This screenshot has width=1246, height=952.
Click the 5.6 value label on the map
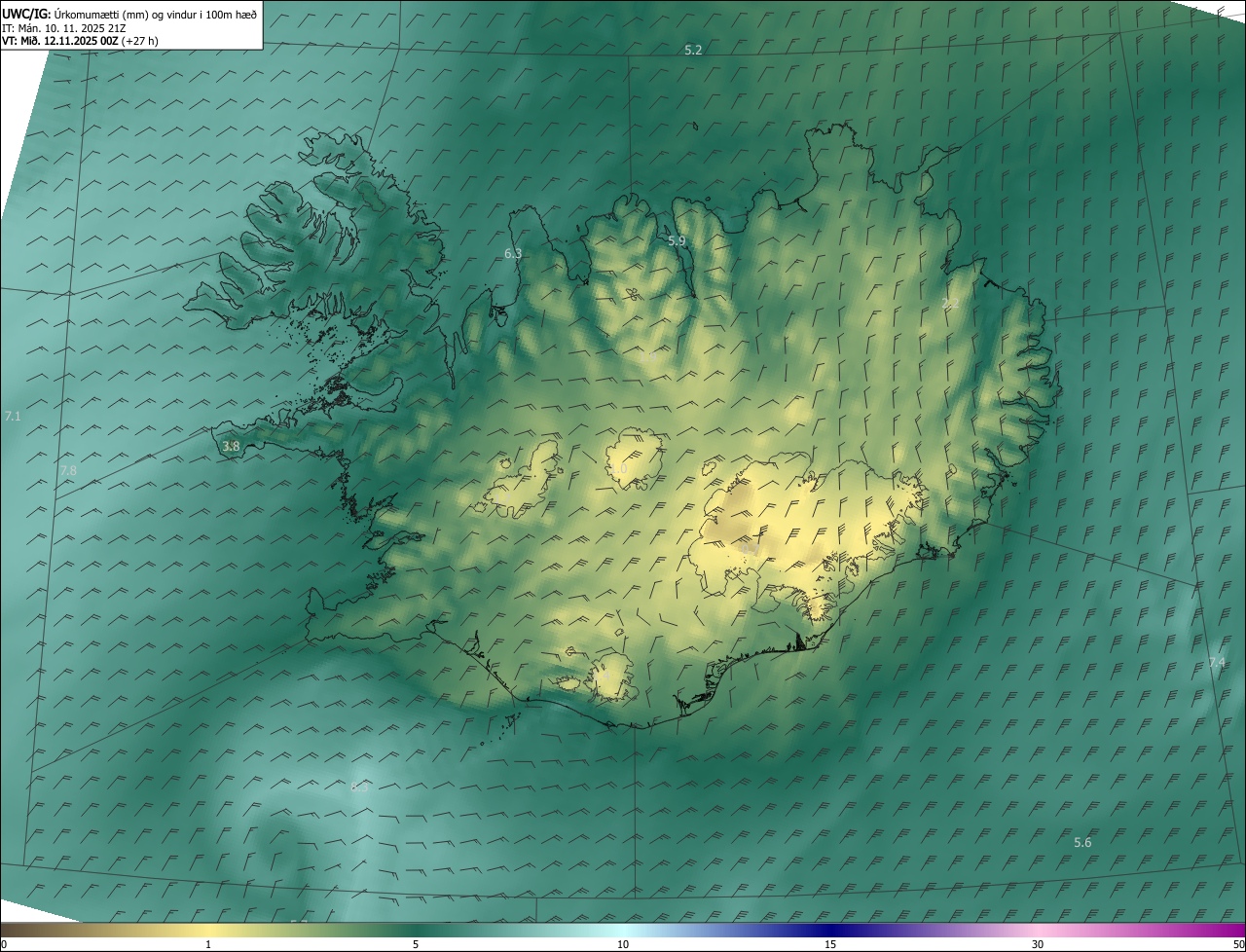[1082, 842]
